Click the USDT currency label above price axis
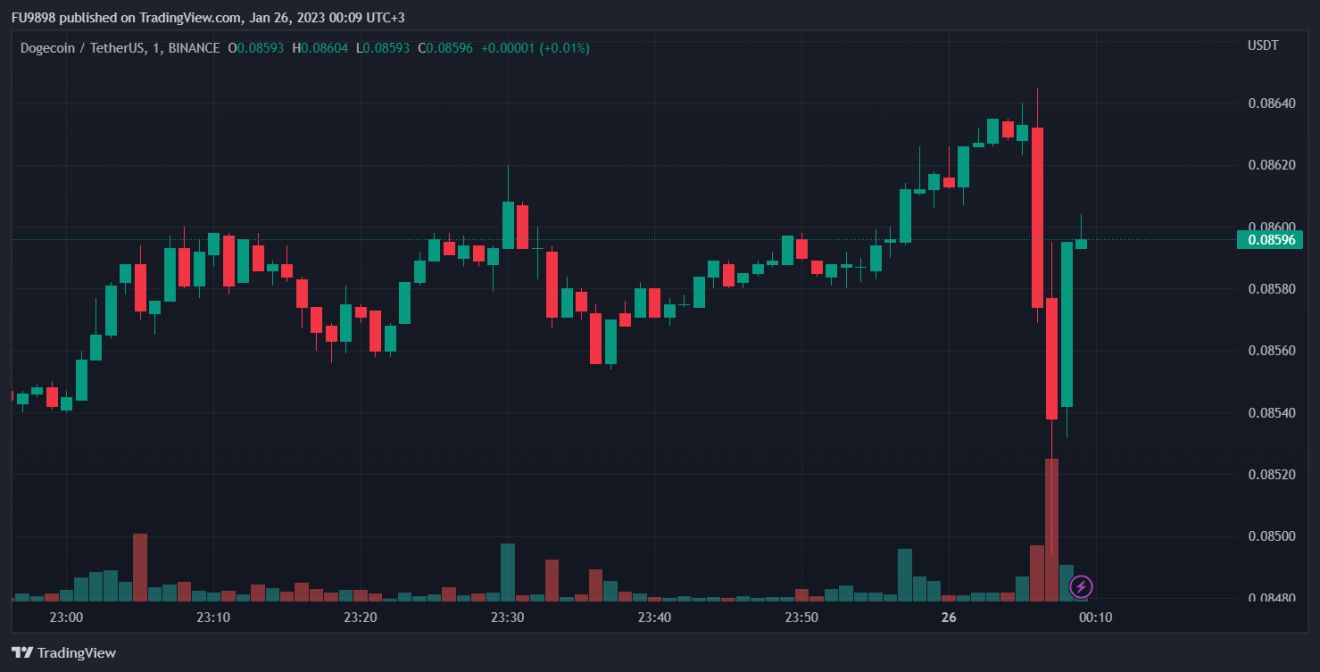 point(1262,45)
